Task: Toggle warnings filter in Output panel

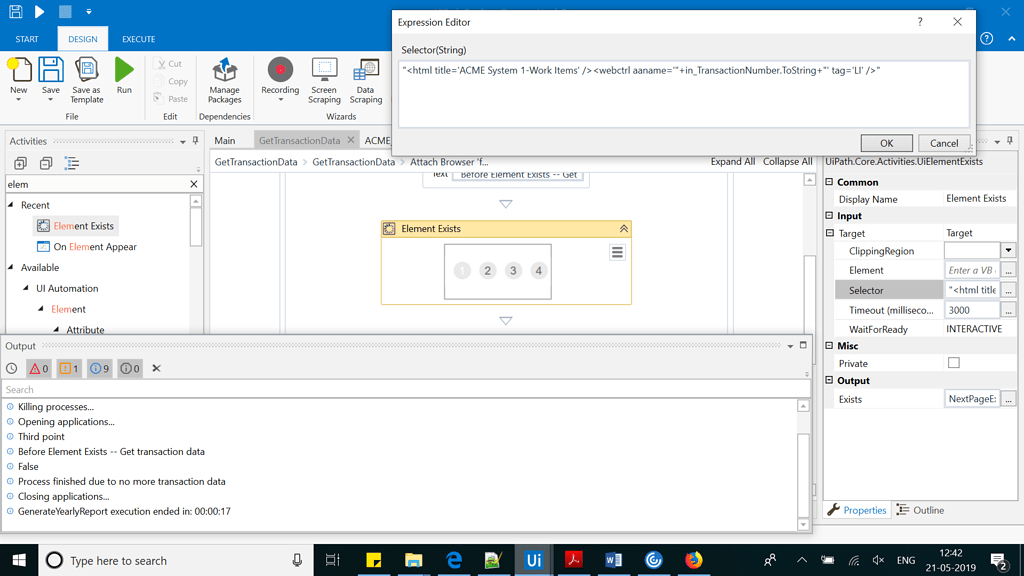Action: click(x=66, y=368)
